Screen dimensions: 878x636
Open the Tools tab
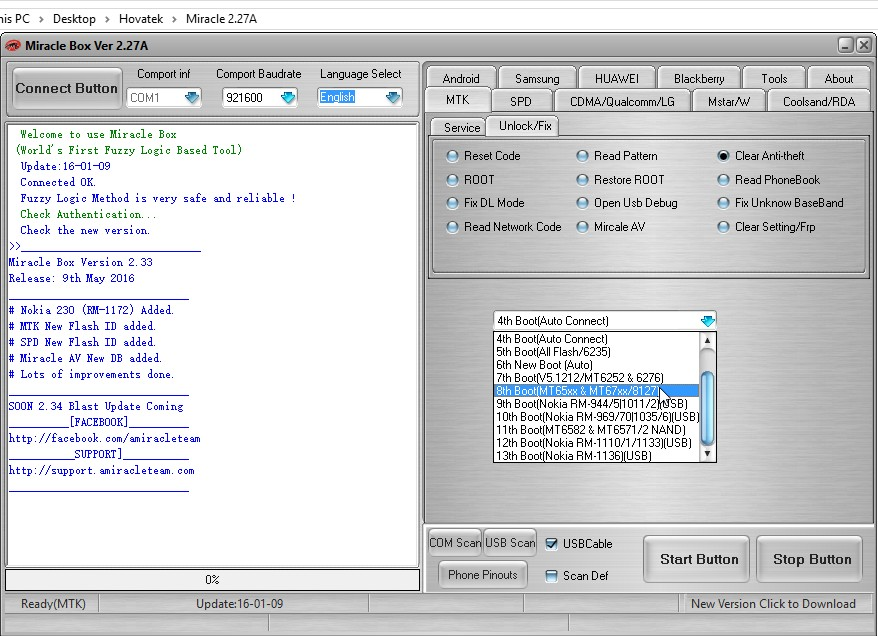coord(774,78)
